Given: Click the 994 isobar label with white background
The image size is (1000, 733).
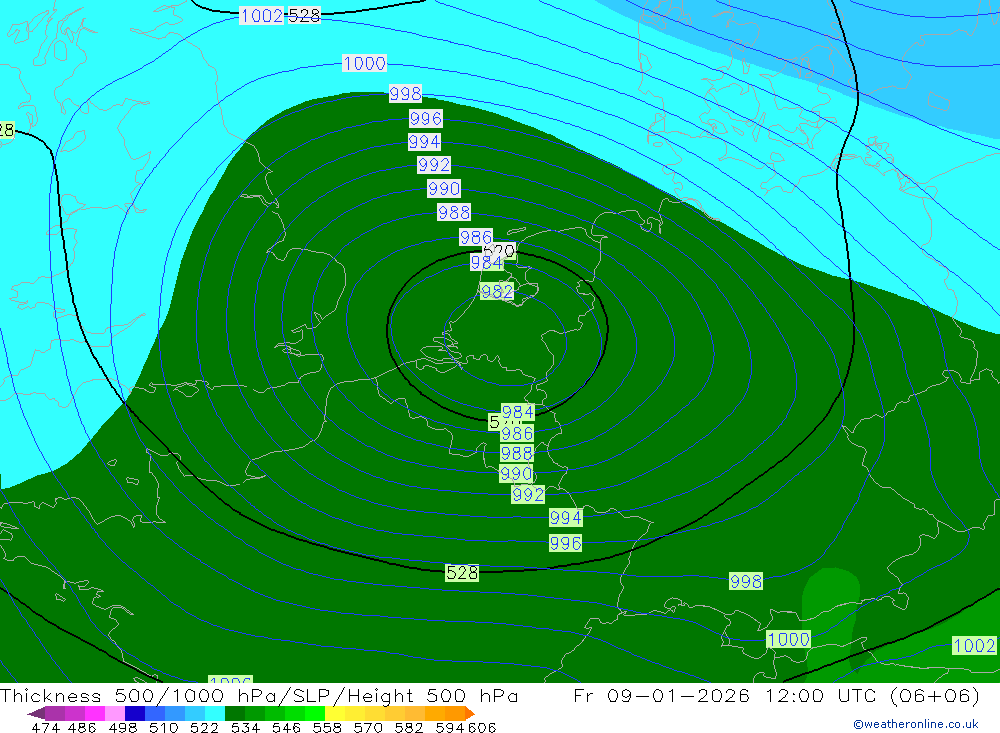Looking at the screenshot, I should (x=424, y=141).
